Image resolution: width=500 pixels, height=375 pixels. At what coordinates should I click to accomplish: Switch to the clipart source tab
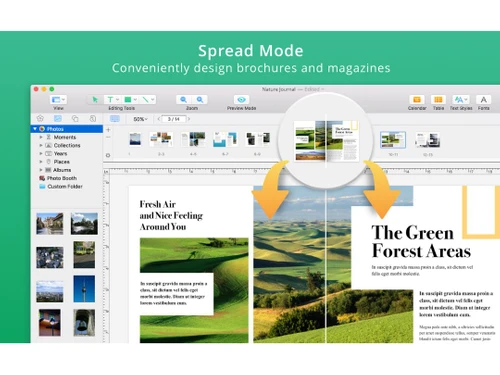[40, 118]
